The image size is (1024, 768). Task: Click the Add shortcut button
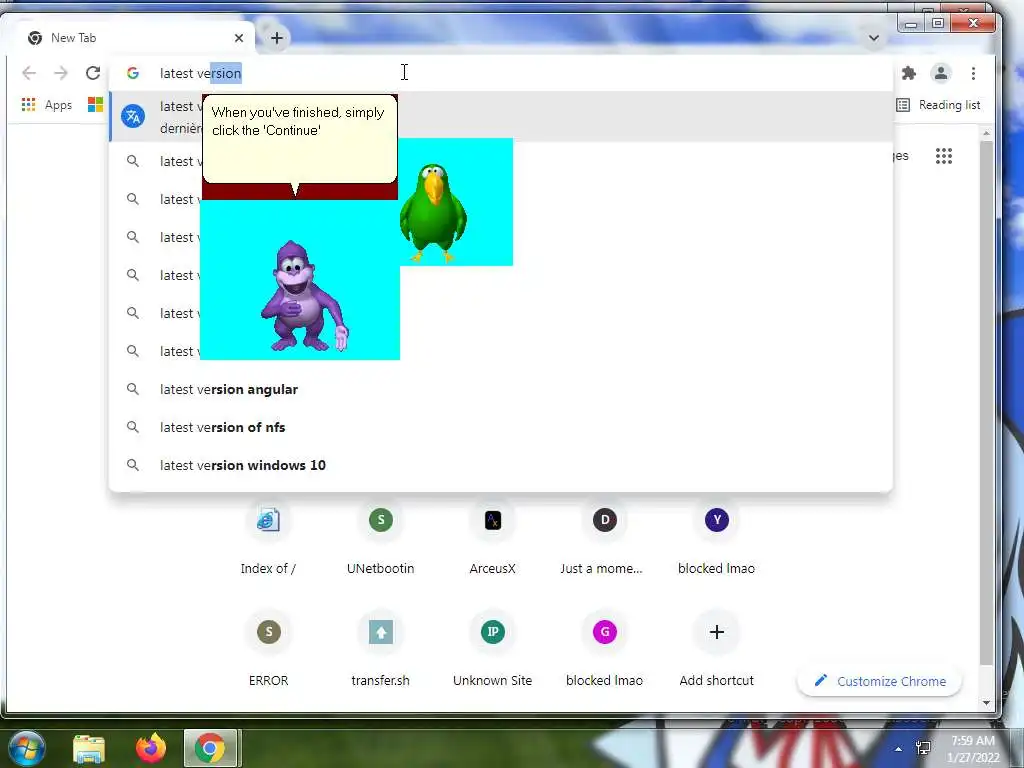click(716, 650)
